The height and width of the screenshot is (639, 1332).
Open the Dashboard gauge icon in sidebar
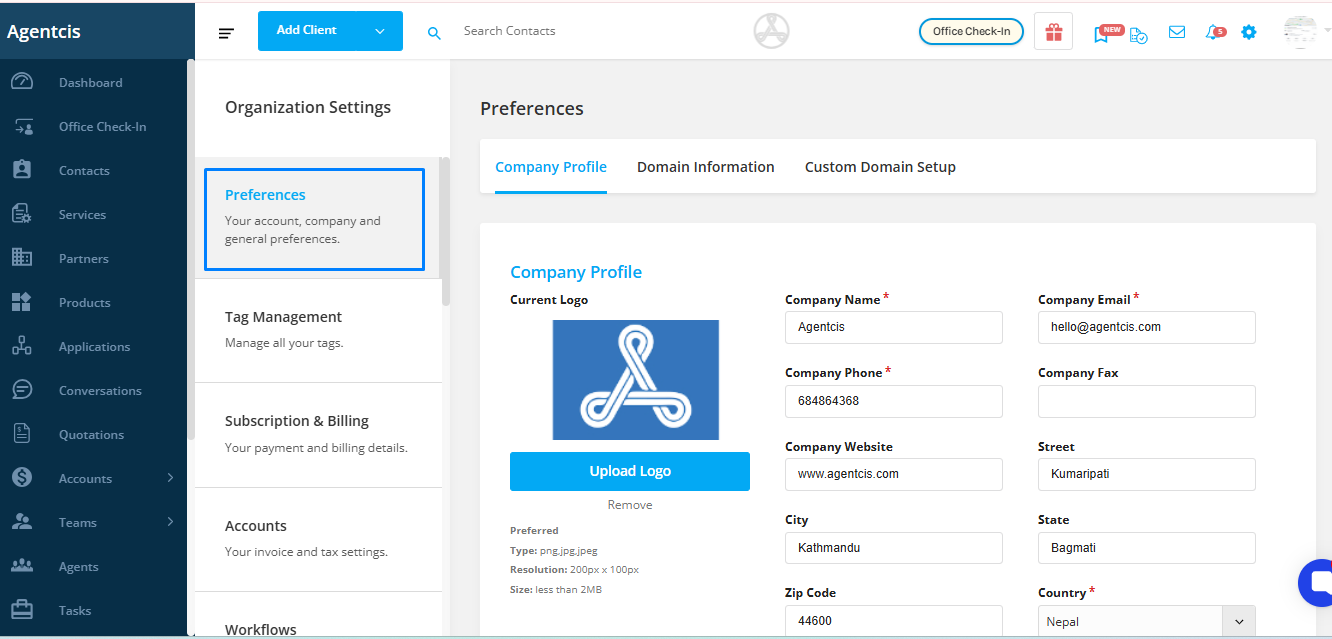(22, 82)
